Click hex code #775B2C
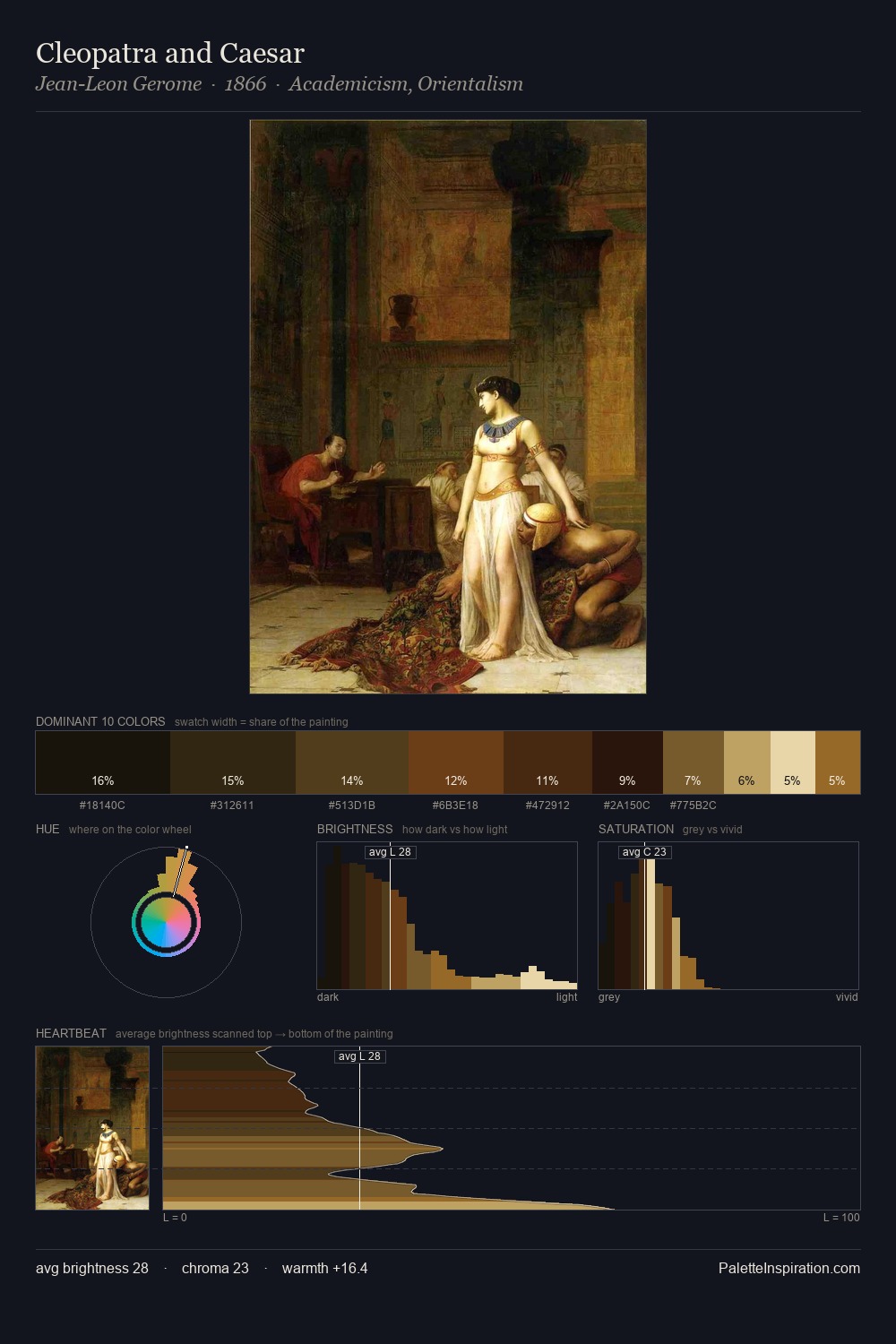The image size is (896, 1344). click(x=694, y=806)
